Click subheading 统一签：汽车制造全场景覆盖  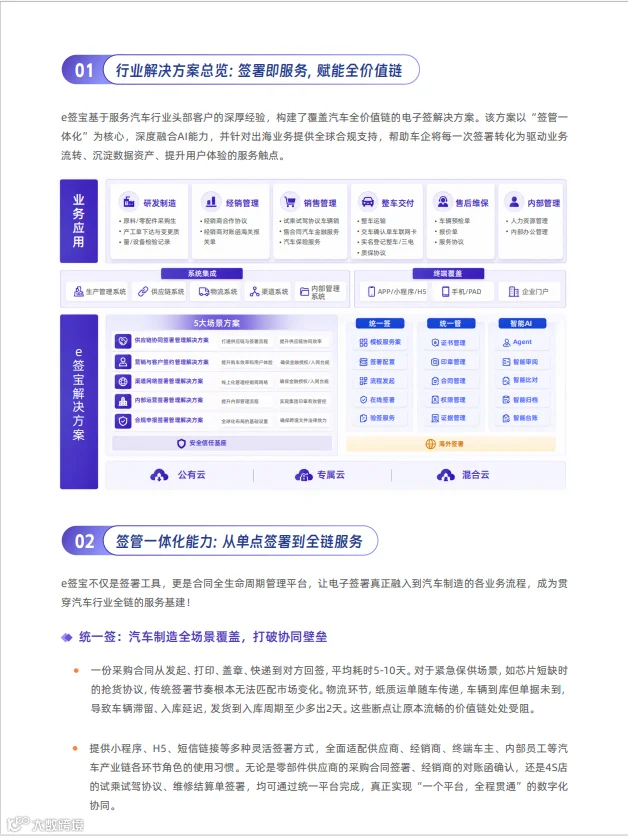[203, 637]
